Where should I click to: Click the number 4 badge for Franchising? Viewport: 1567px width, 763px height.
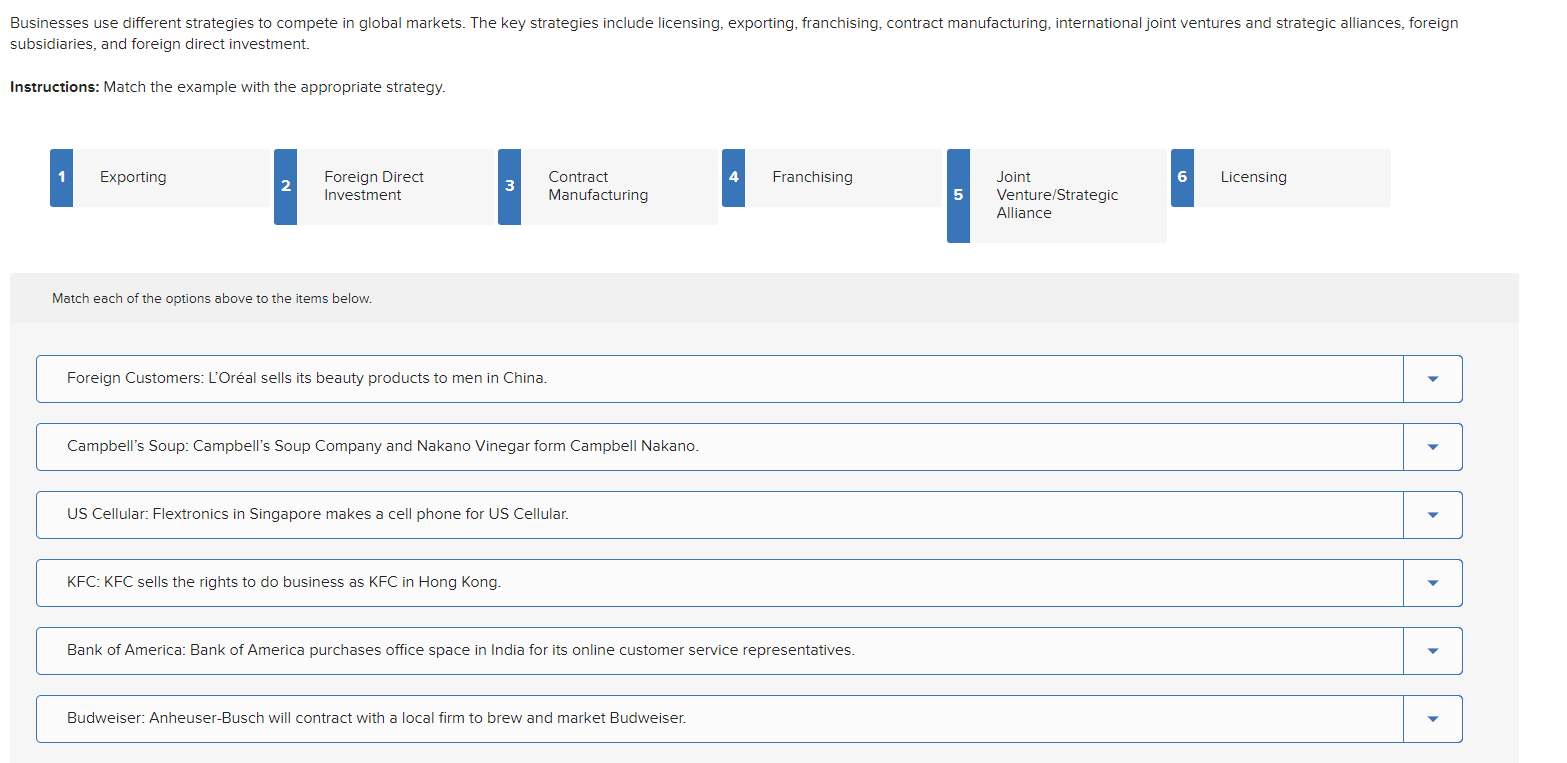coord(733,177)
